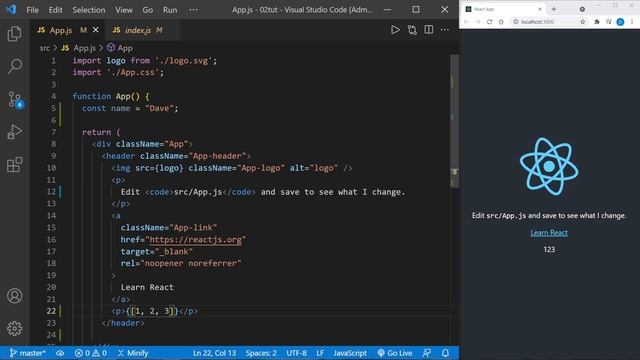Click line number 22 in gutter

pyautogui.click(x=51, y=311)
